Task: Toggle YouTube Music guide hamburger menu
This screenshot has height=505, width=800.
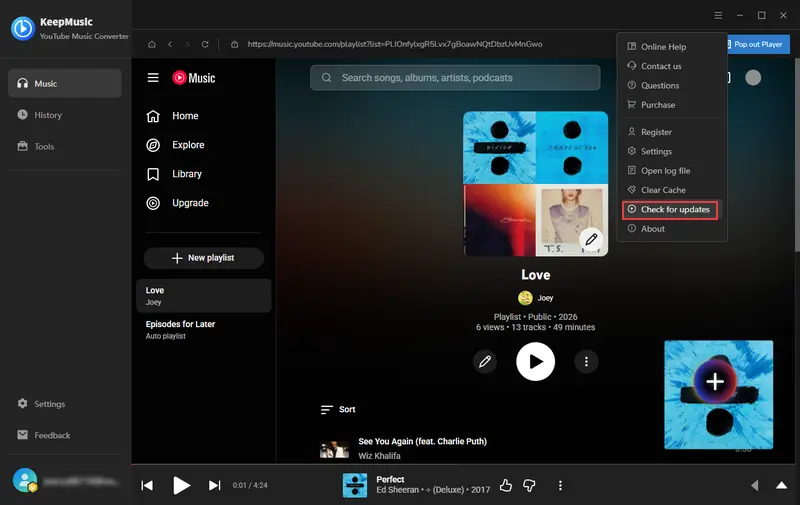Action: coord(153,78)
